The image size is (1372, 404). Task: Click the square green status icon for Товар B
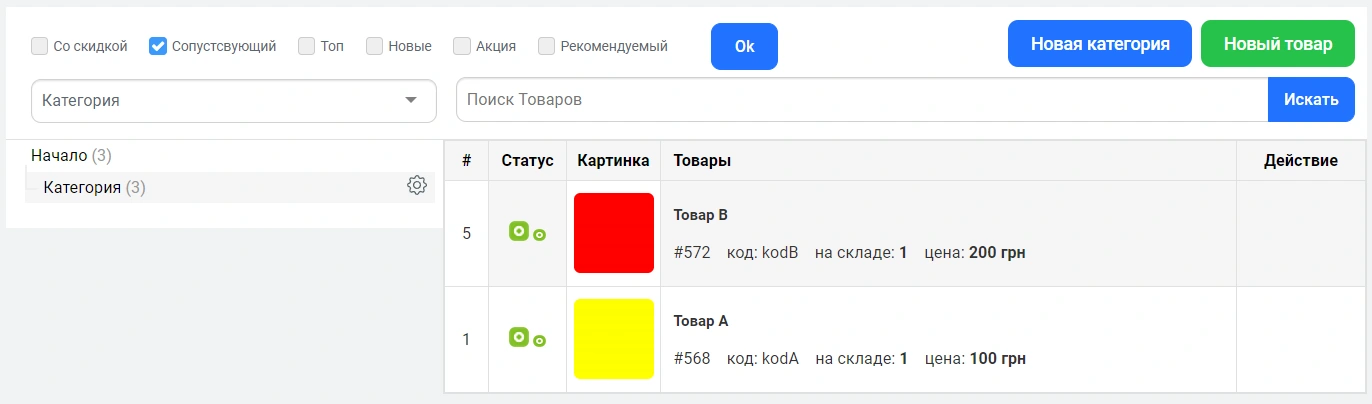coord(518,231)
